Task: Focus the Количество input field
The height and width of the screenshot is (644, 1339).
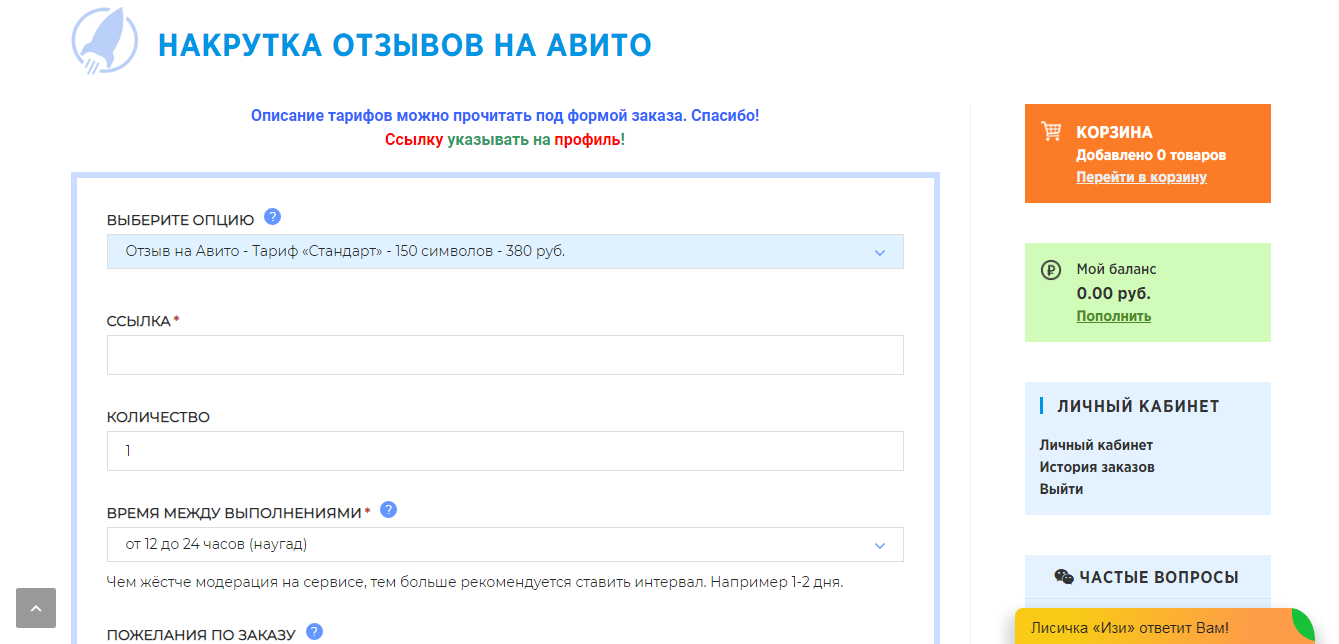Action: pos(505,451)
